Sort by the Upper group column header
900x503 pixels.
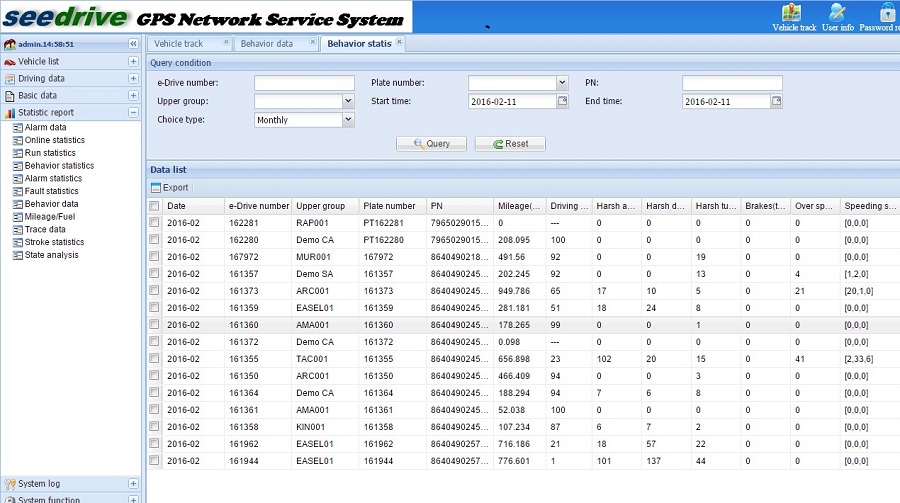pos(325,206)
